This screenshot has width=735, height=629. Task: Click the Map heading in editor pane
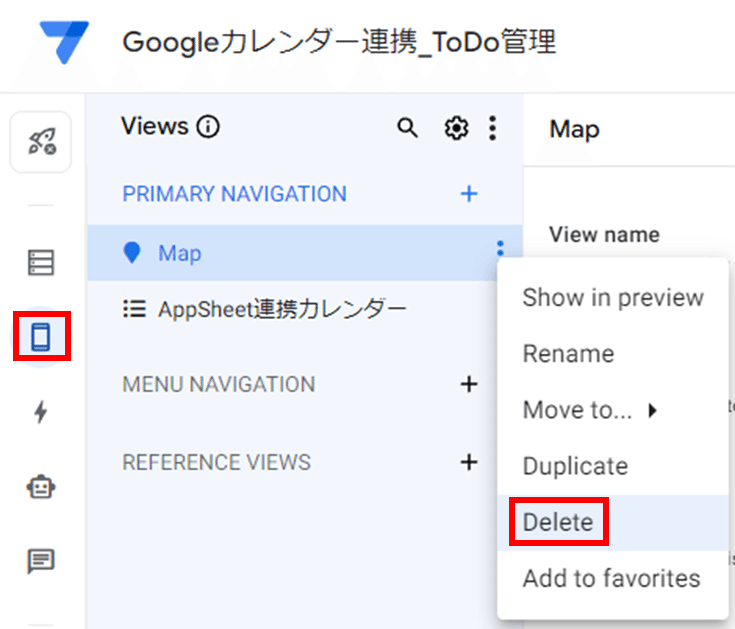(574, 129)
